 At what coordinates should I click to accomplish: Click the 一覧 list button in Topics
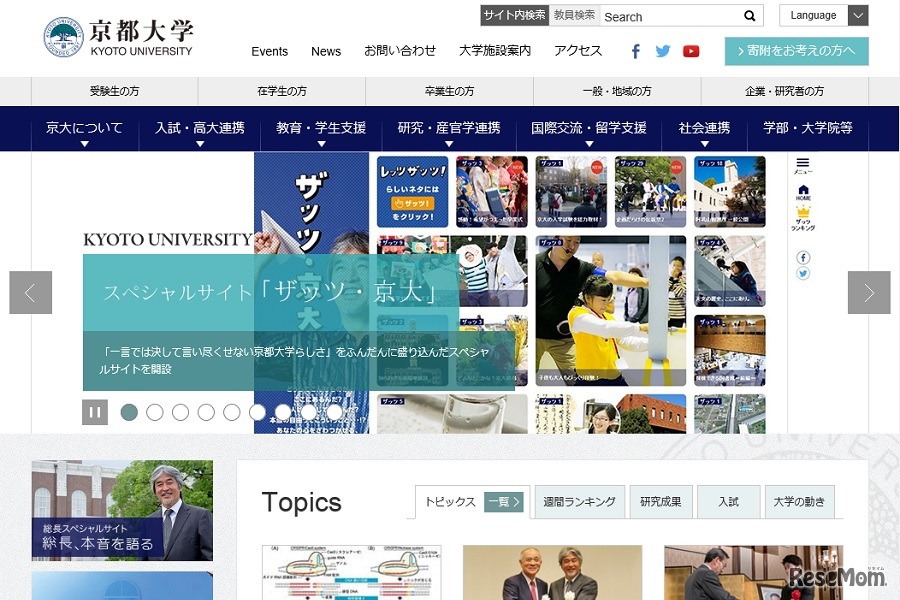pos(504,502)
